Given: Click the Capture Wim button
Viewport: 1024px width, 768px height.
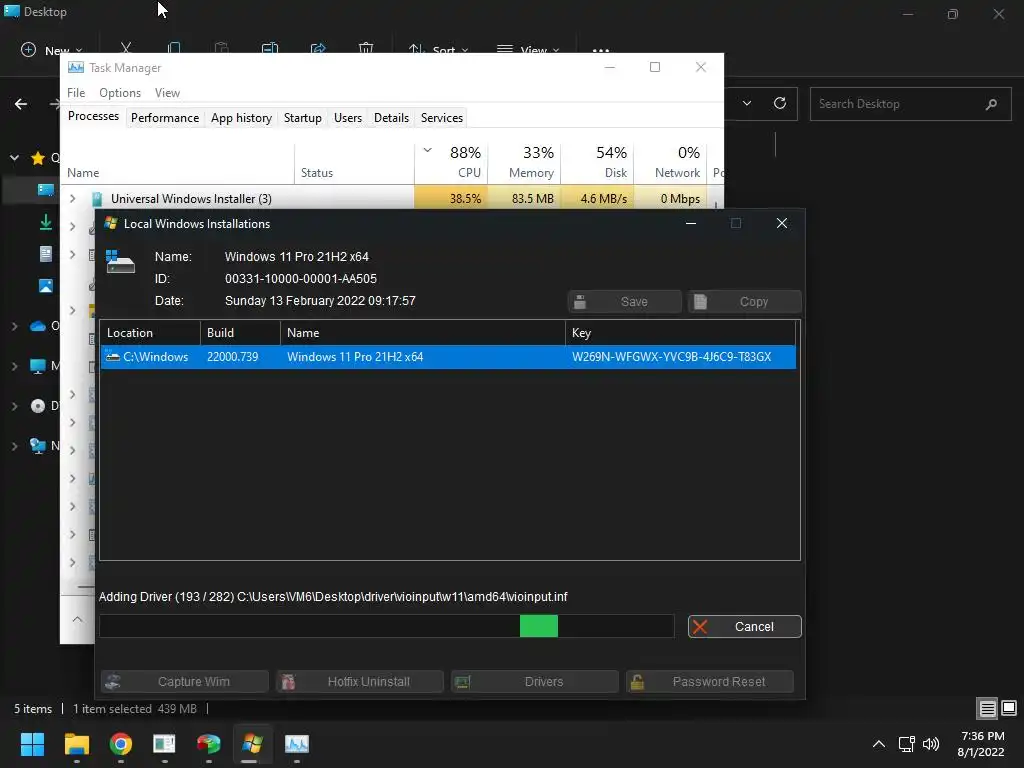Looking at the screenshot, I should click(185, 681).
